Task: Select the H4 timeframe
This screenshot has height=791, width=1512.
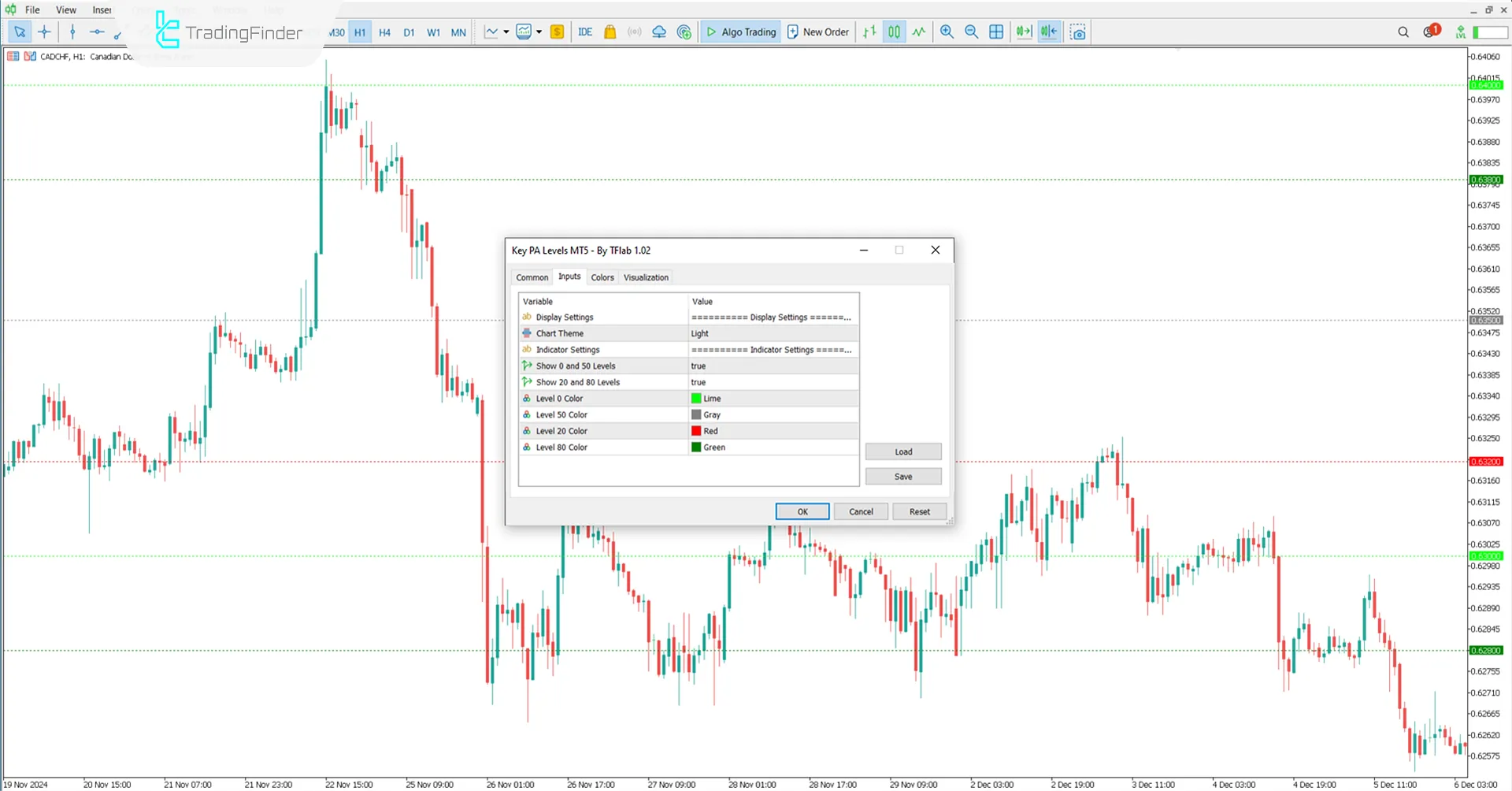Action: coord(384,32)
